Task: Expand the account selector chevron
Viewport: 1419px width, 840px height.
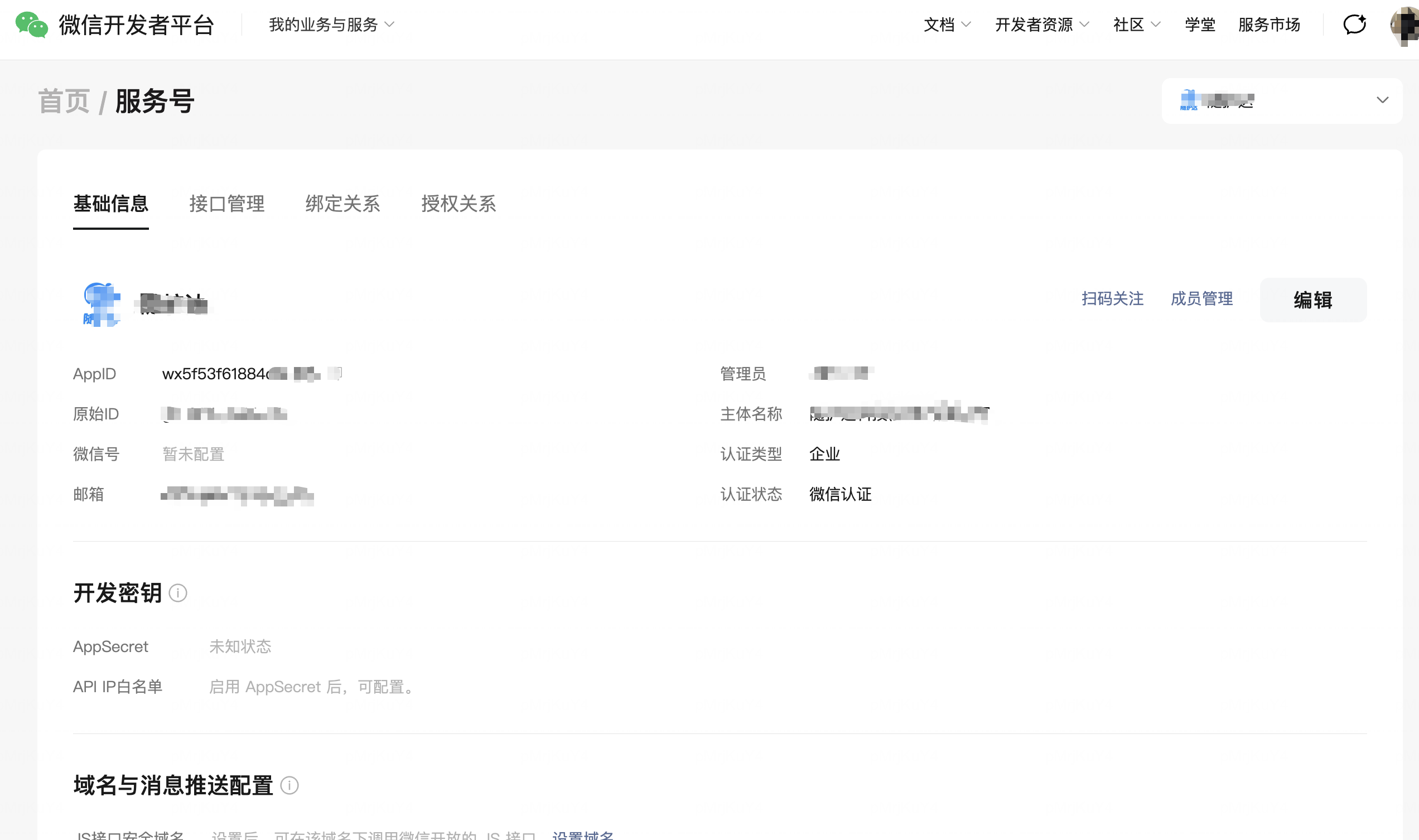Action: 1382,100
